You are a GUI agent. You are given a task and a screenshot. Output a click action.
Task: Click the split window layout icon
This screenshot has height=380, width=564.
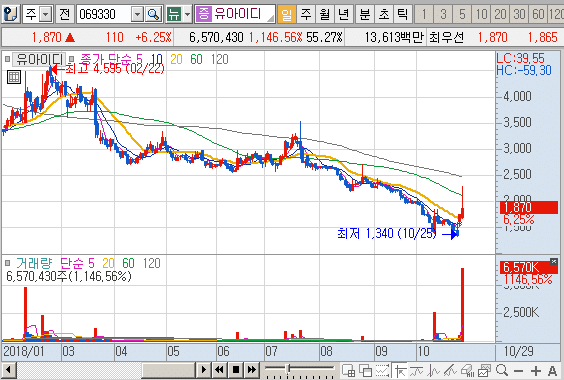pyautogui.click(x=349, y=370)
